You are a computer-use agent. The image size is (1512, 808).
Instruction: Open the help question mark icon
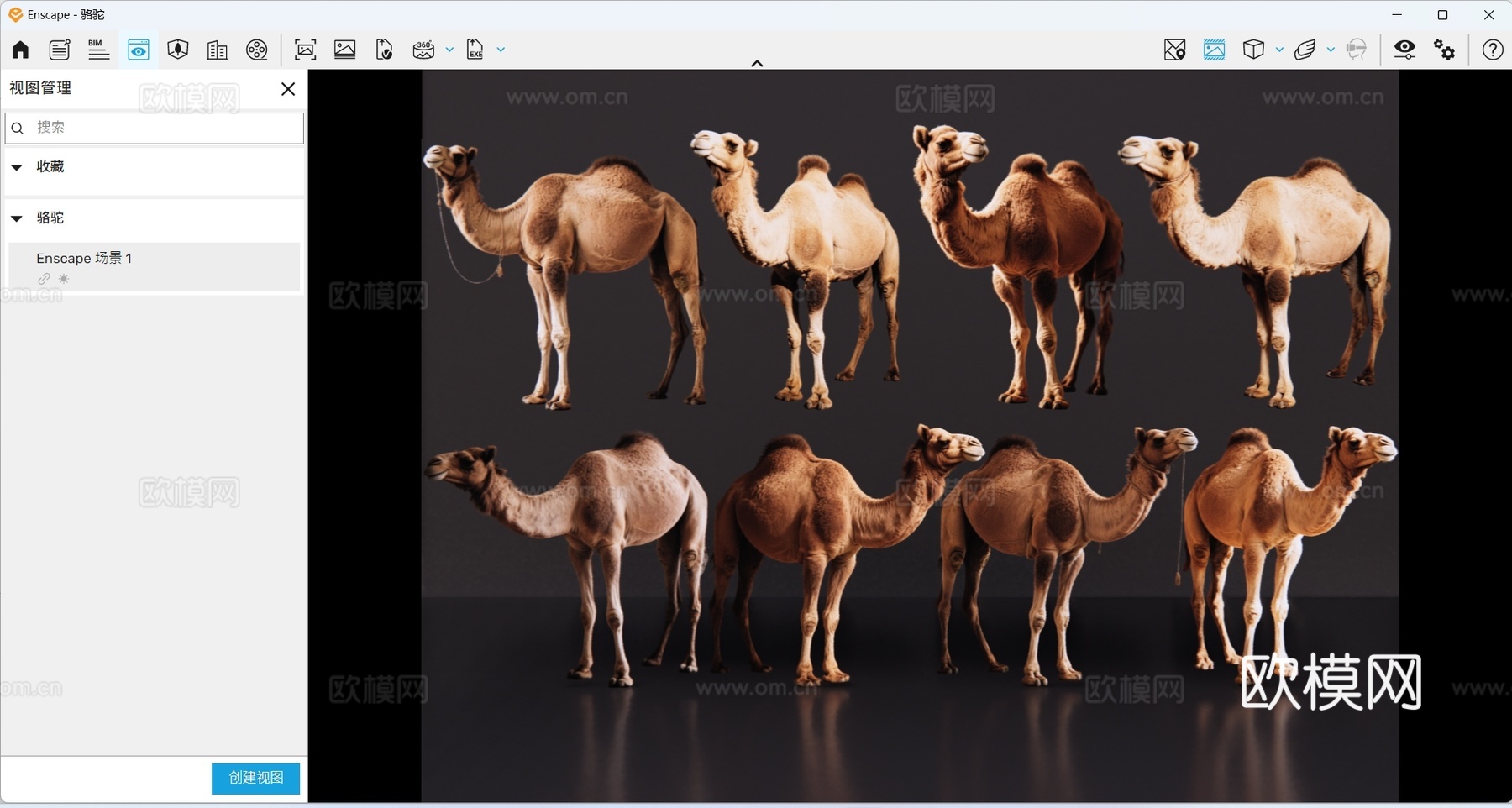point(1493,50)
